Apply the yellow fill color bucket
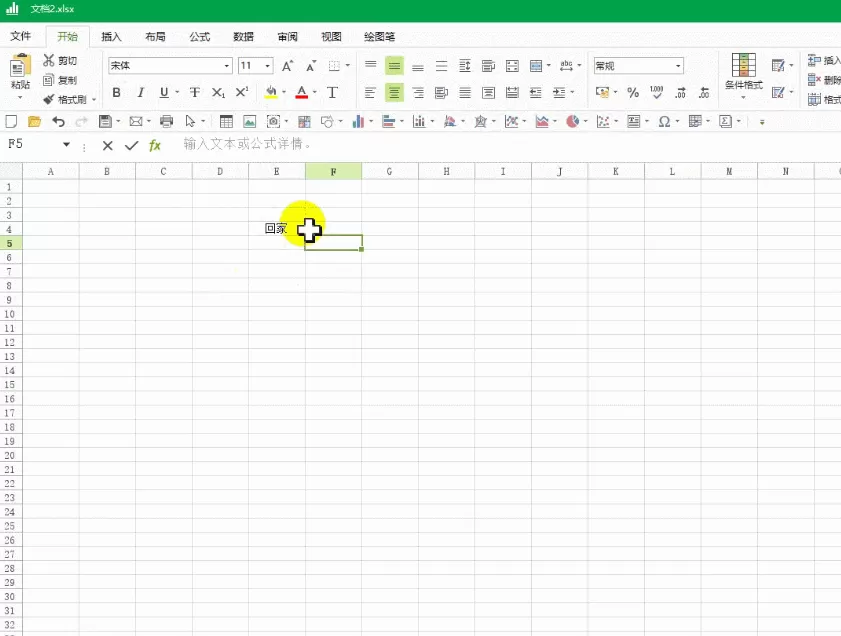This screenshot has height=636, width=841. pyautogui.click(x=271, y=93)
